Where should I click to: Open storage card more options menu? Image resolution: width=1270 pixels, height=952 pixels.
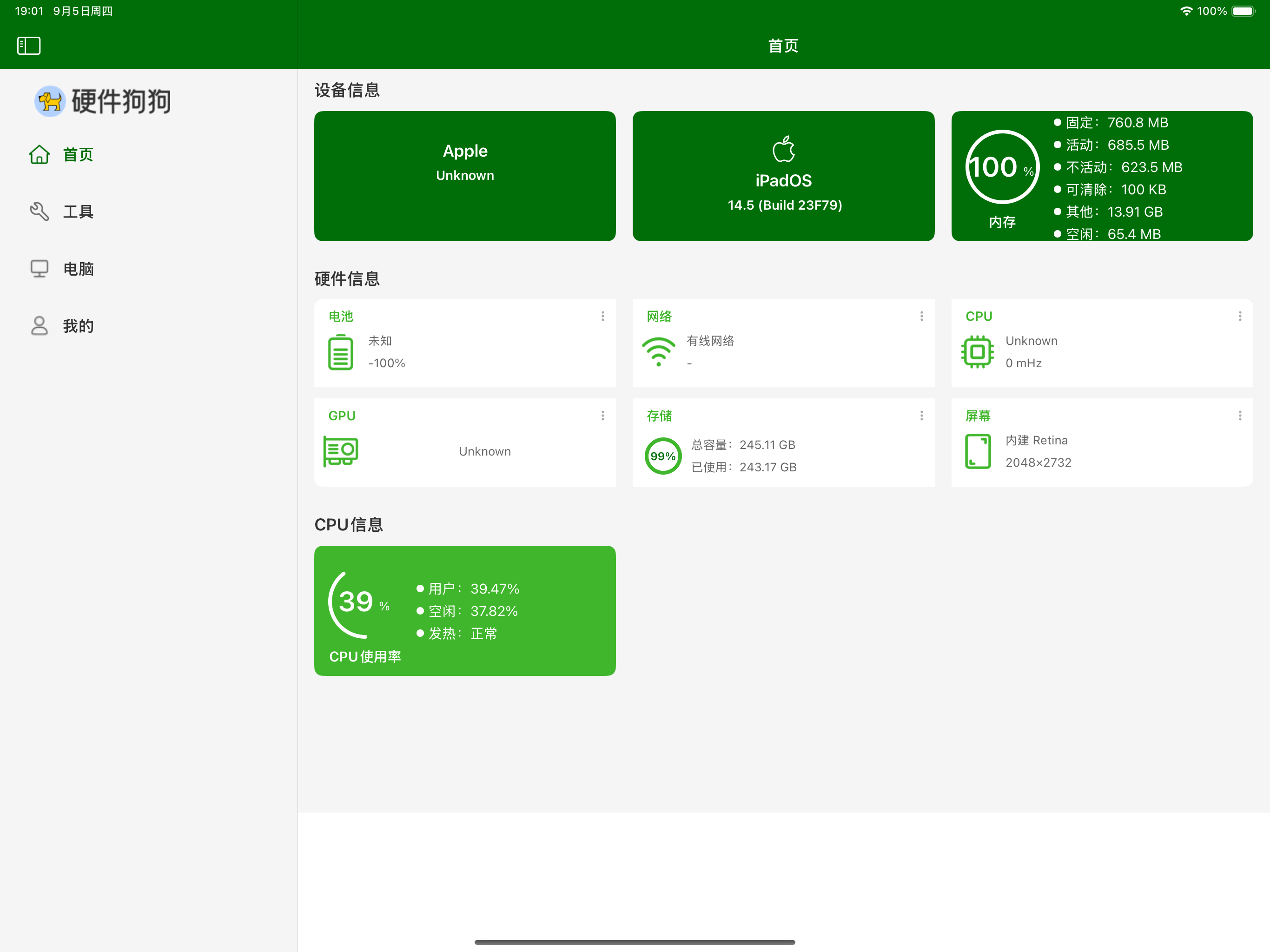click(x=921, y=416)
